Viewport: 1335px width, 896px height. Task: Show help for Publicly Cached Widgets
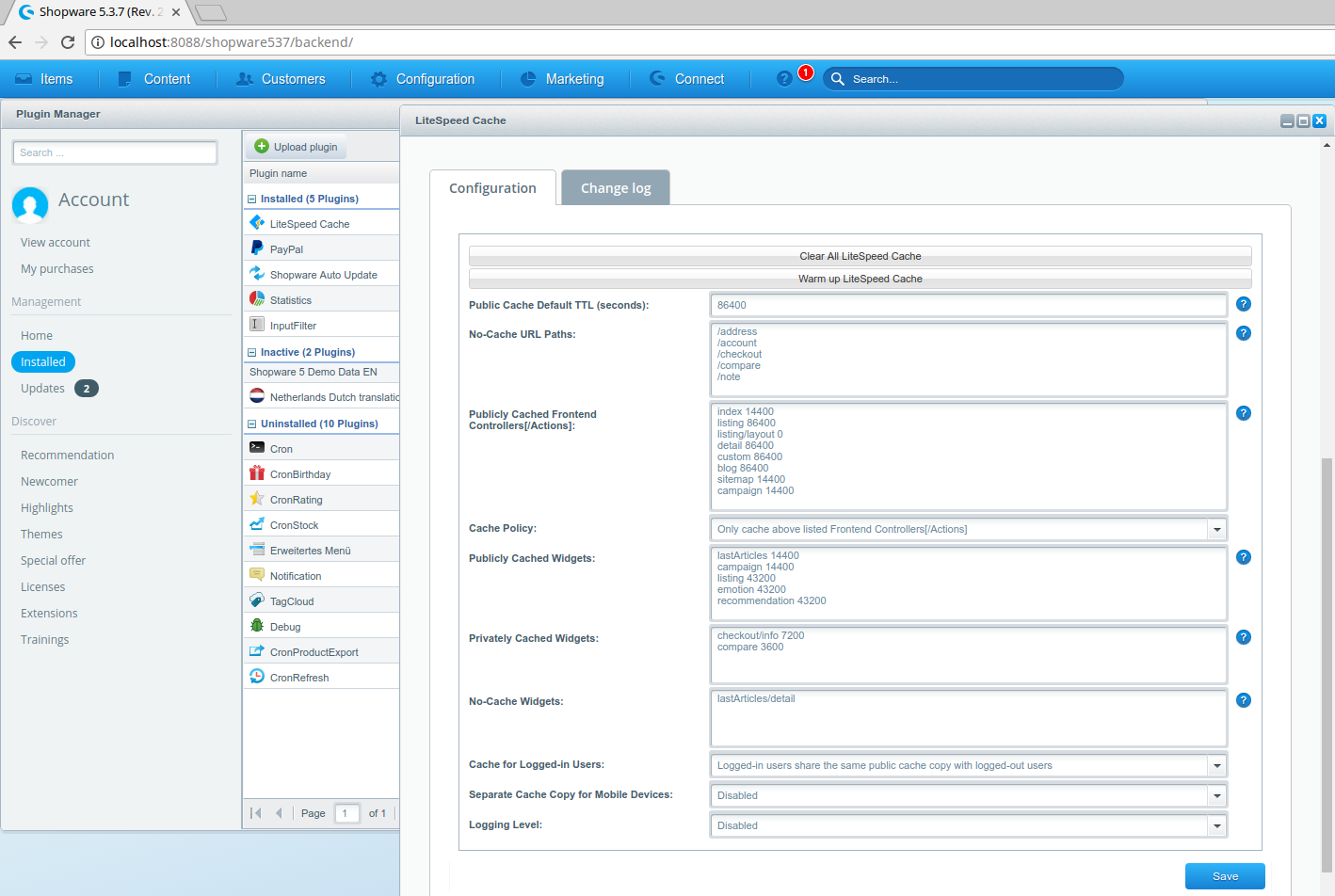coord(1244,557)
